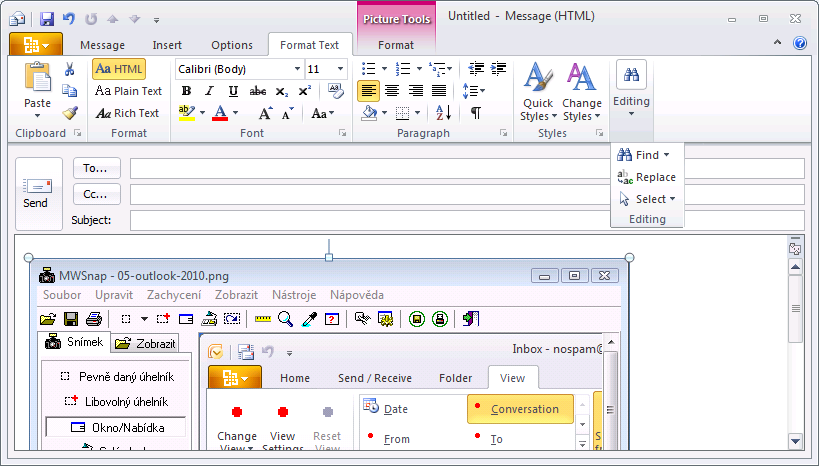Toggle Italic text formatting
The height and width of the screenshot is (466, 819).
[210, 91]
